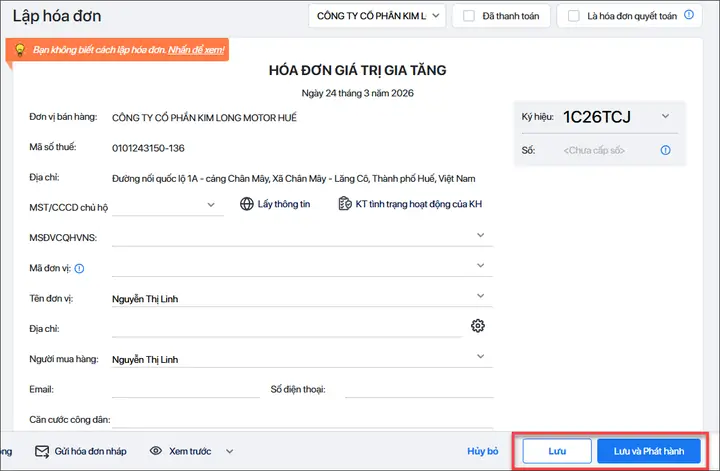The height and width of the screenshot is (471, 720).
Task: Click info icon beside Chưa cấp số
Action: click(x=665, y=150)
